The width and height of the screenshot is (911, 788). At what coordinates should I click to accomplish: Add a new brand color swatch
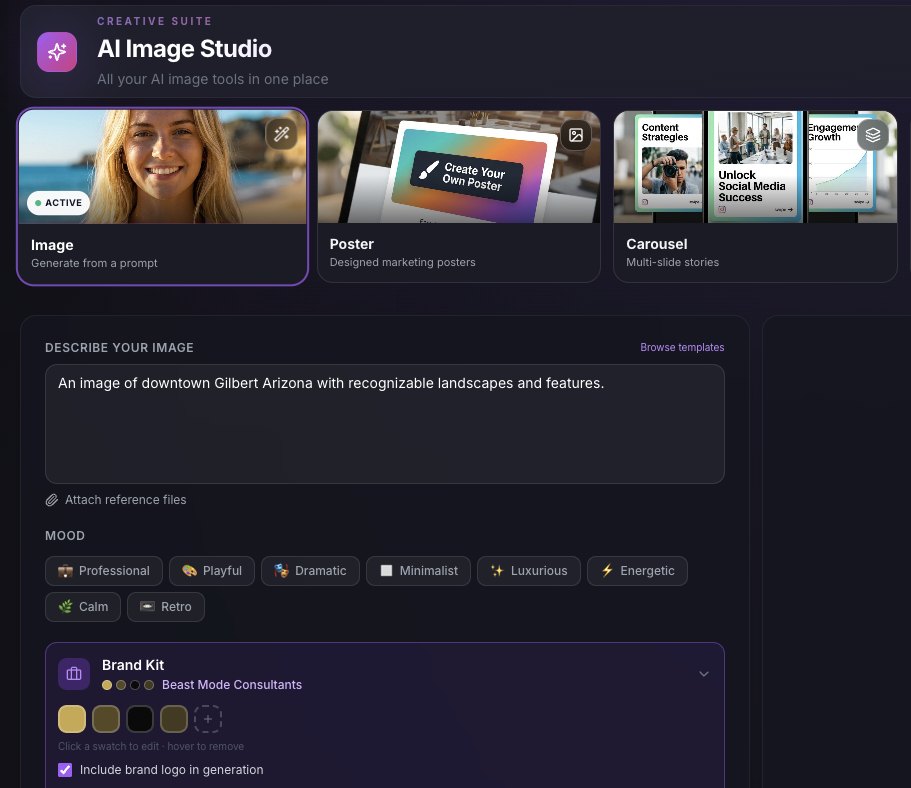coord(208,719)
